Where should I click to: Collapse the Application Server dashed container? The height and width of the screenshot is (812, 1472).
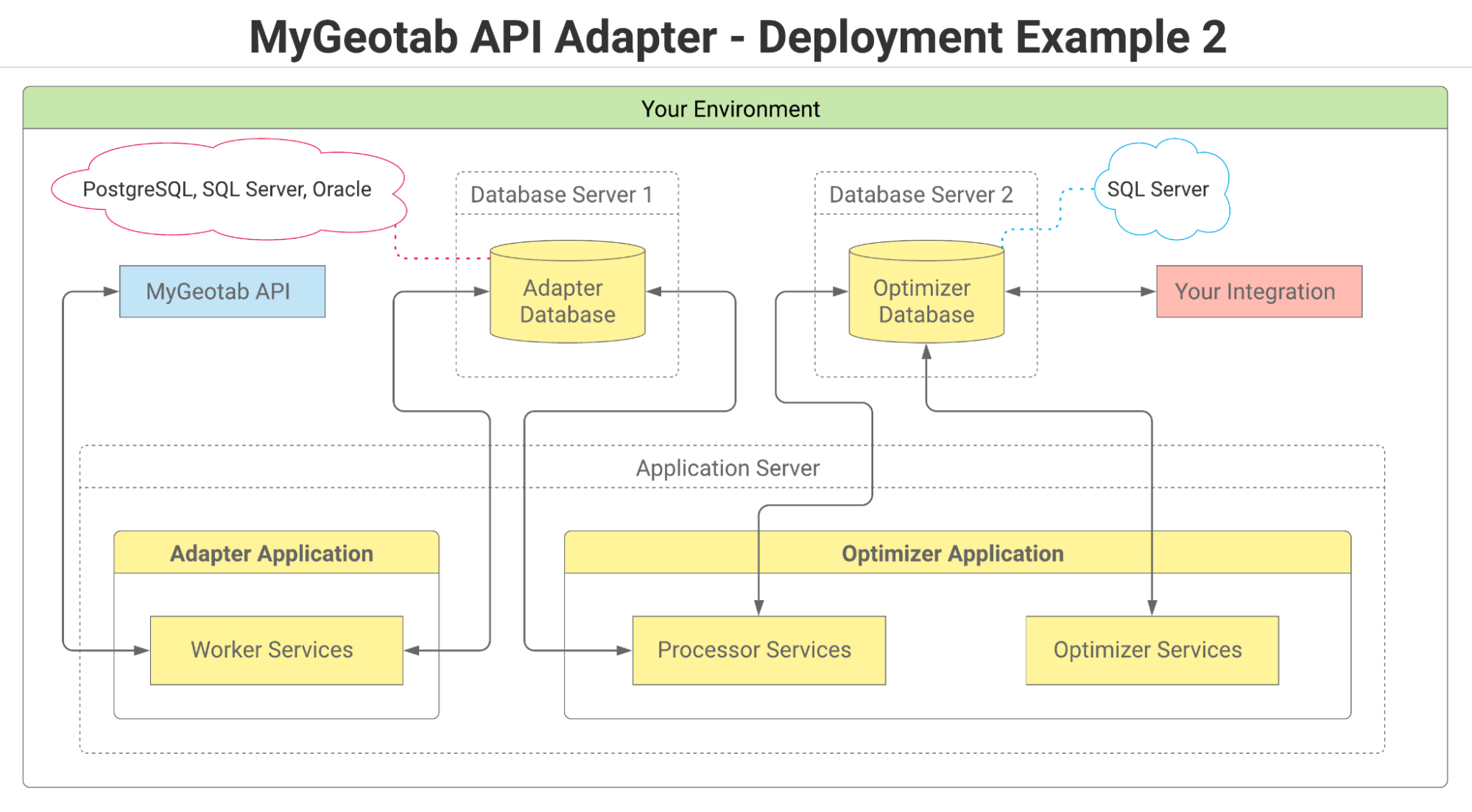(x=728, y=467)
